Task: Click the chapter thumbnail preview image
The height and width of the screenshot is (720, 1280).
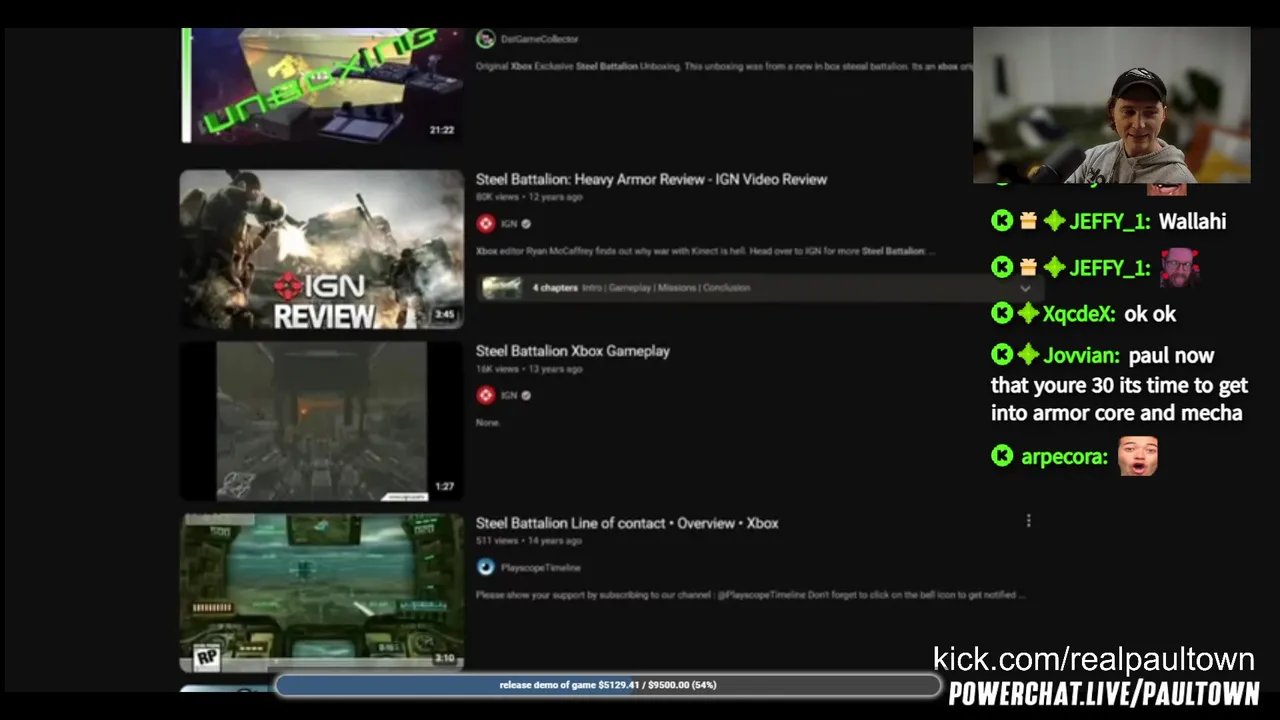Action: 502,288
